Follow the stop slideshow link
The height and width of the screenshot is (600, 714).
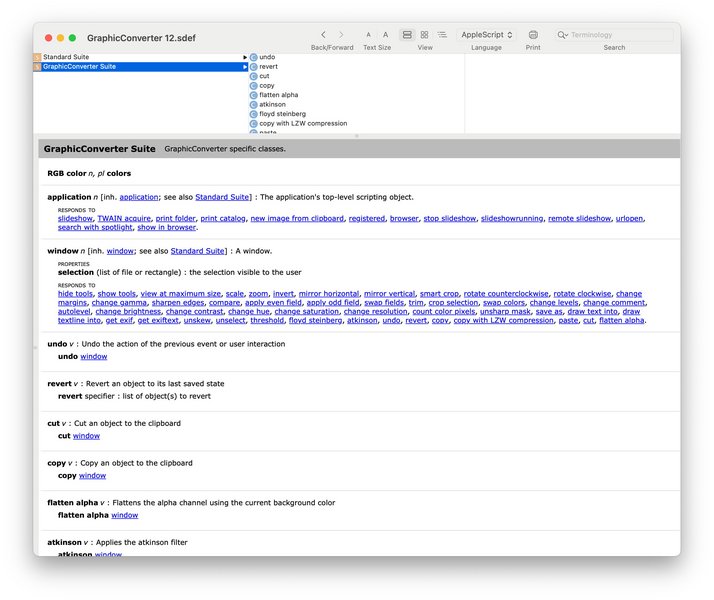coord(449,219)
